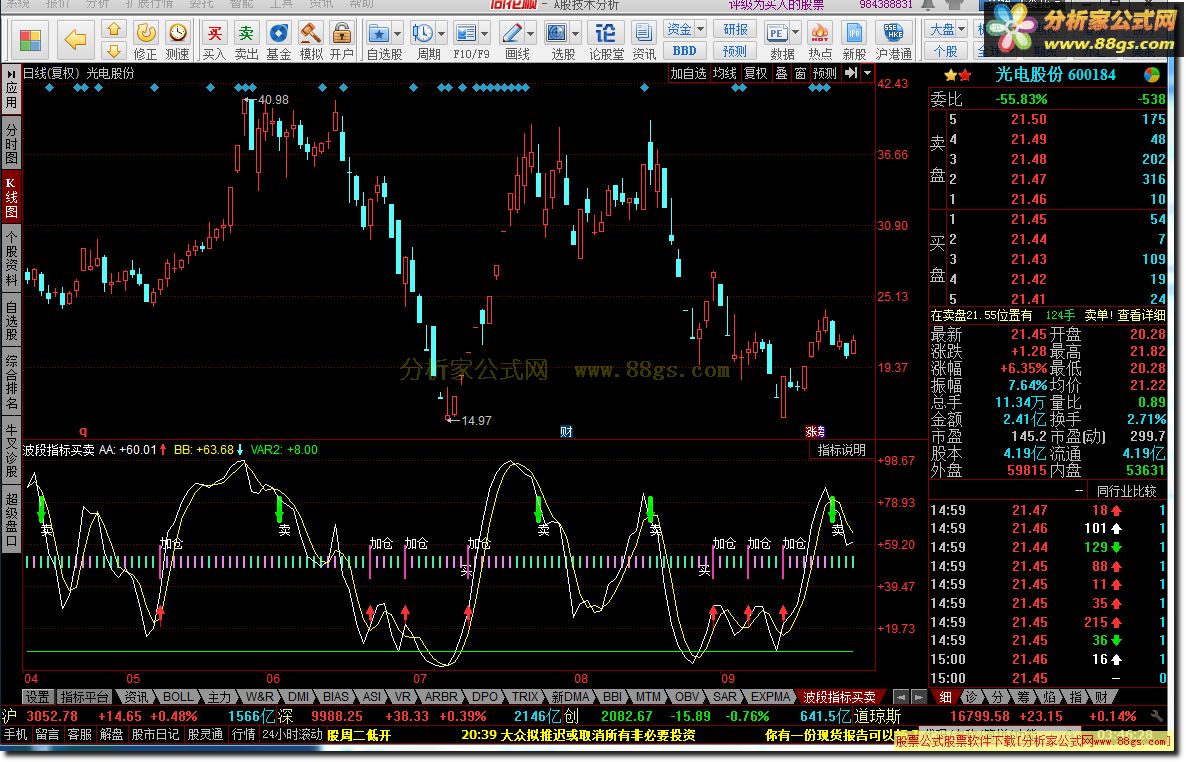1186x762 pixels.
Task: Expand the 自选股 dropdown arrow
Action: (x=398, y=33)
